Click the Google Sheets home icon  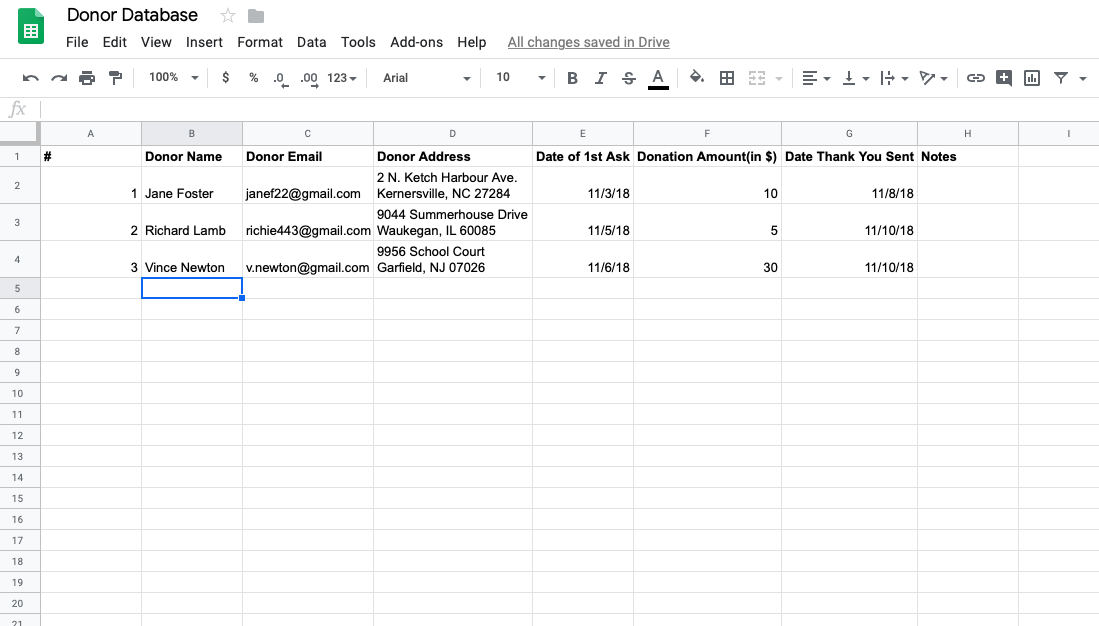31,27
